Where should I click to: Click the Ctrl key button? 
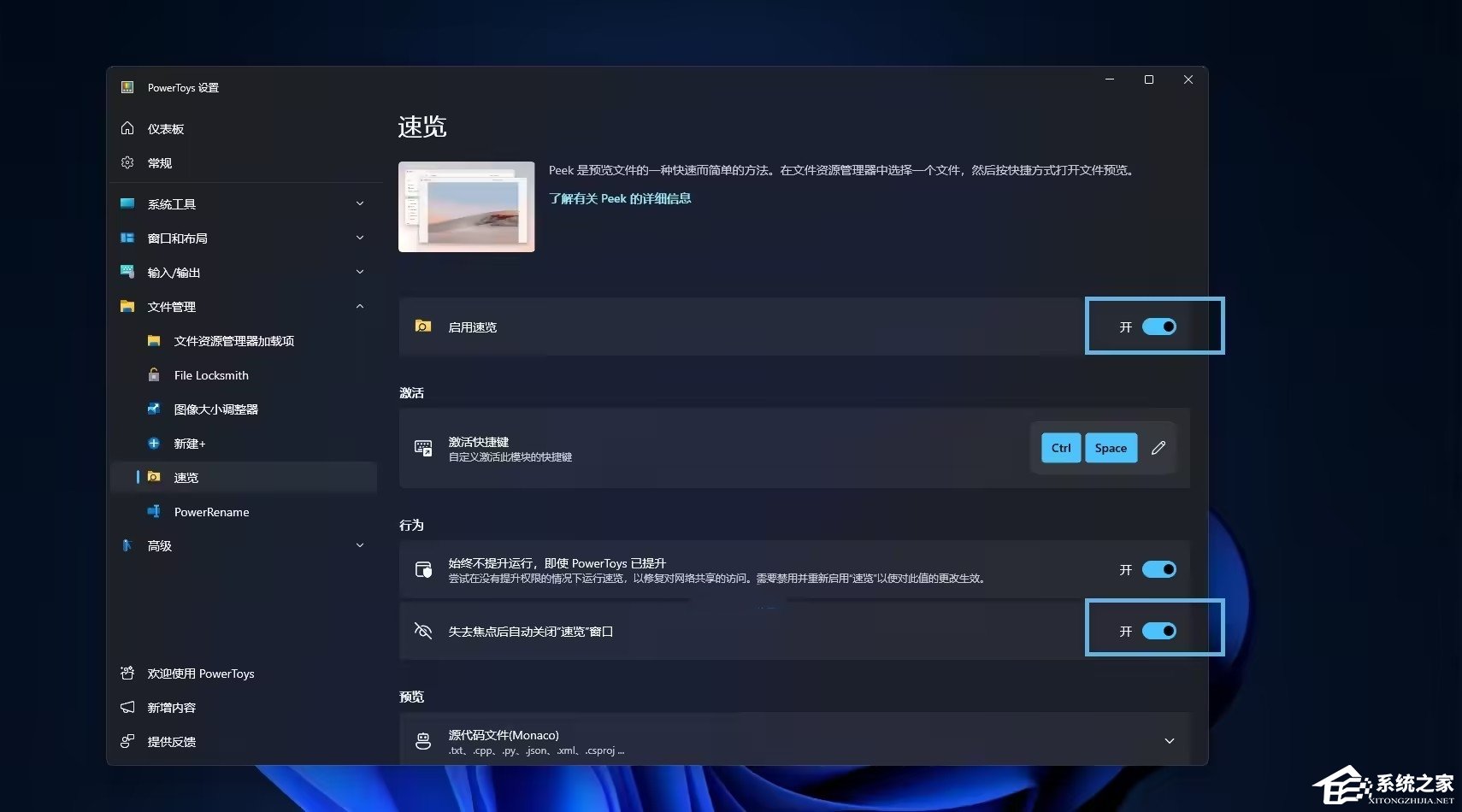pos(1061,448)
